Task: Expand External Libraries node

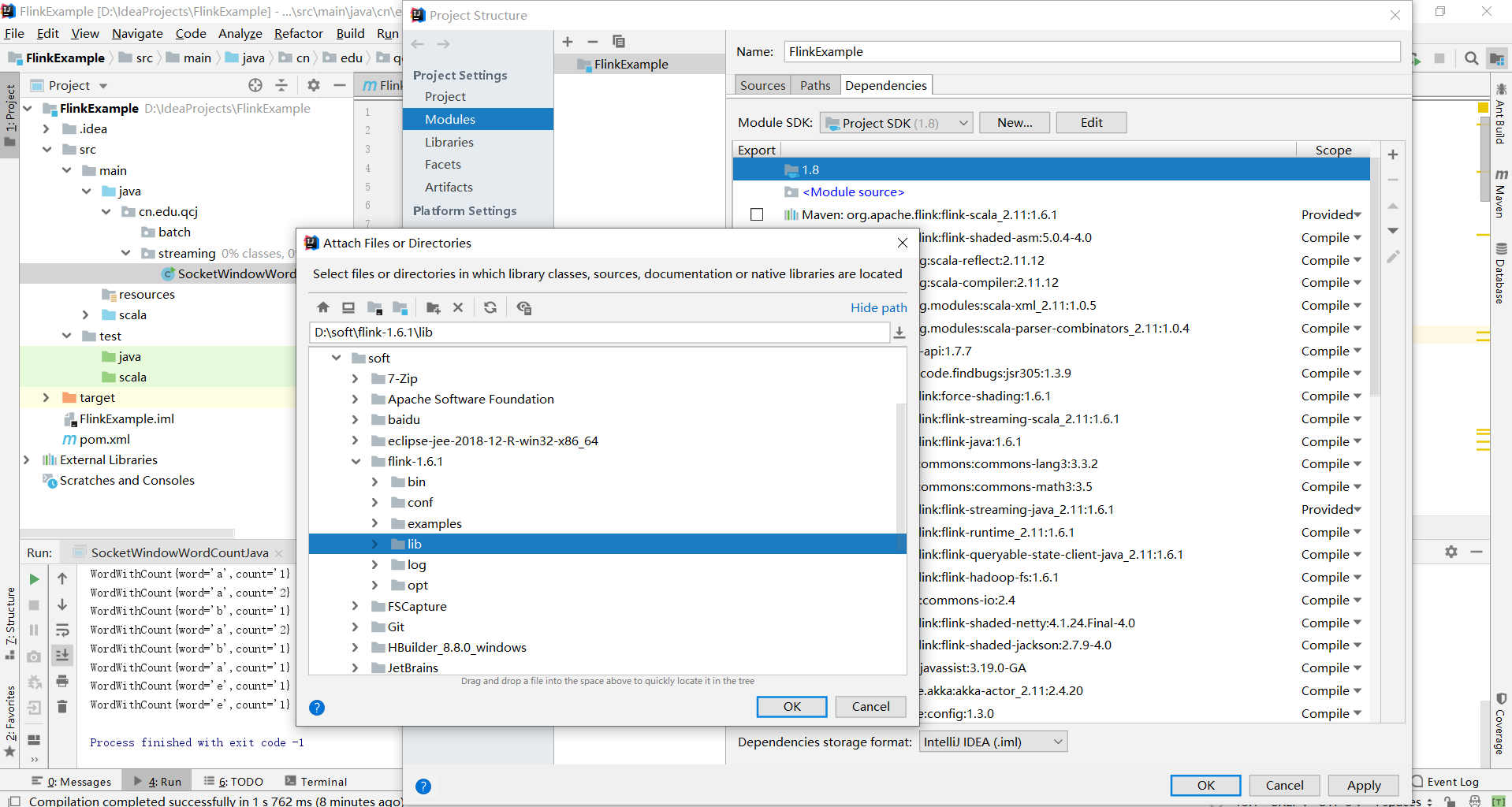Action: pyautogui.click(x=27, y=460)
